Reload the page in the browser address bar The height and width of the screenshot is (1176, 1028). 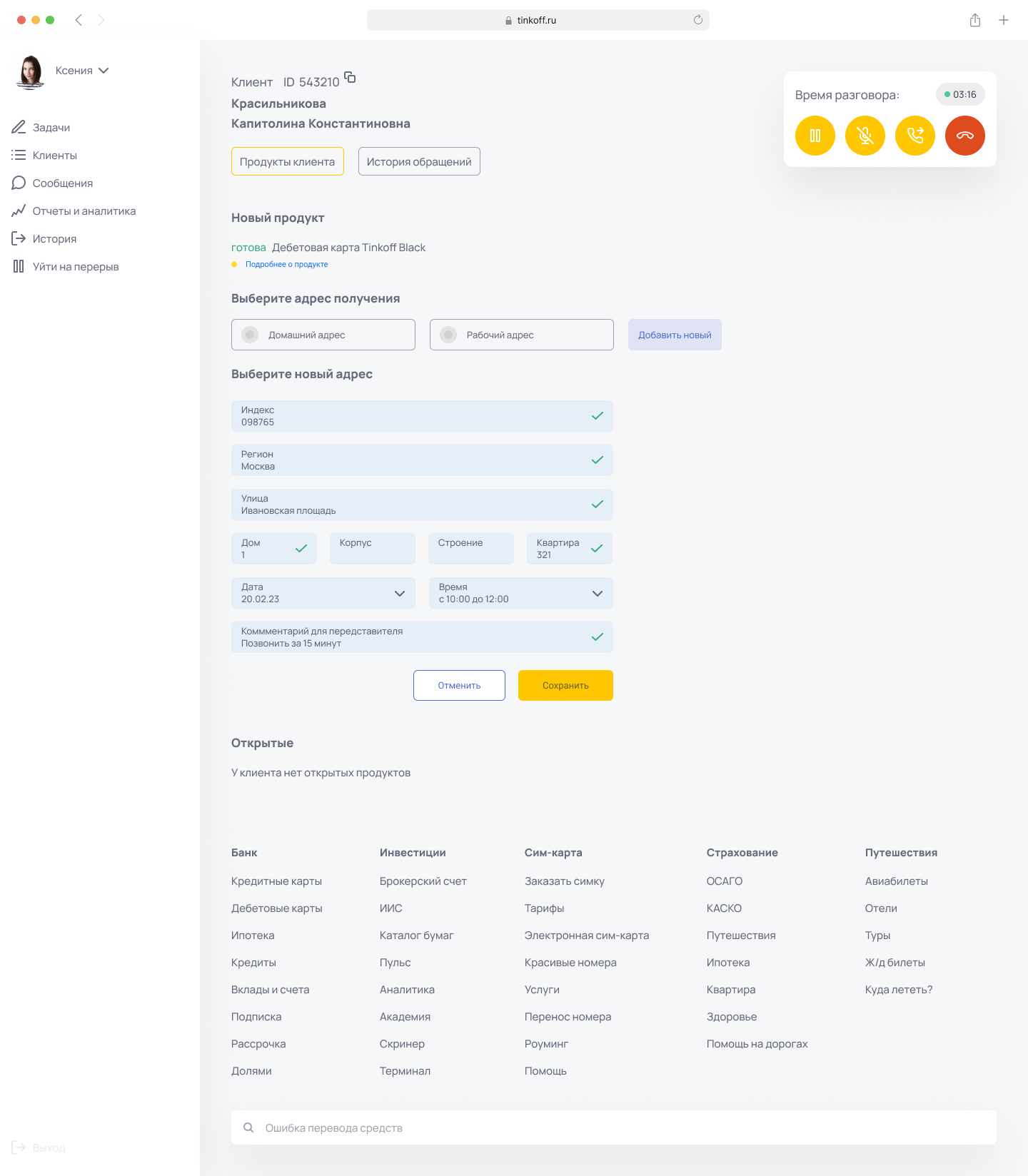click(698, 20)
